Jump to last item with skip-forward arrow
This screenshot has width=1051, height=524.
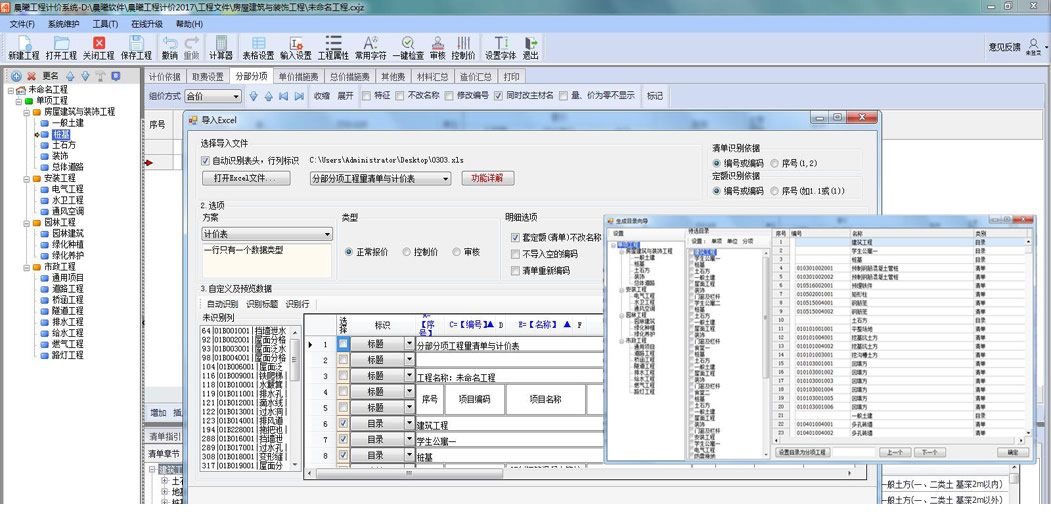pos(299,96)
